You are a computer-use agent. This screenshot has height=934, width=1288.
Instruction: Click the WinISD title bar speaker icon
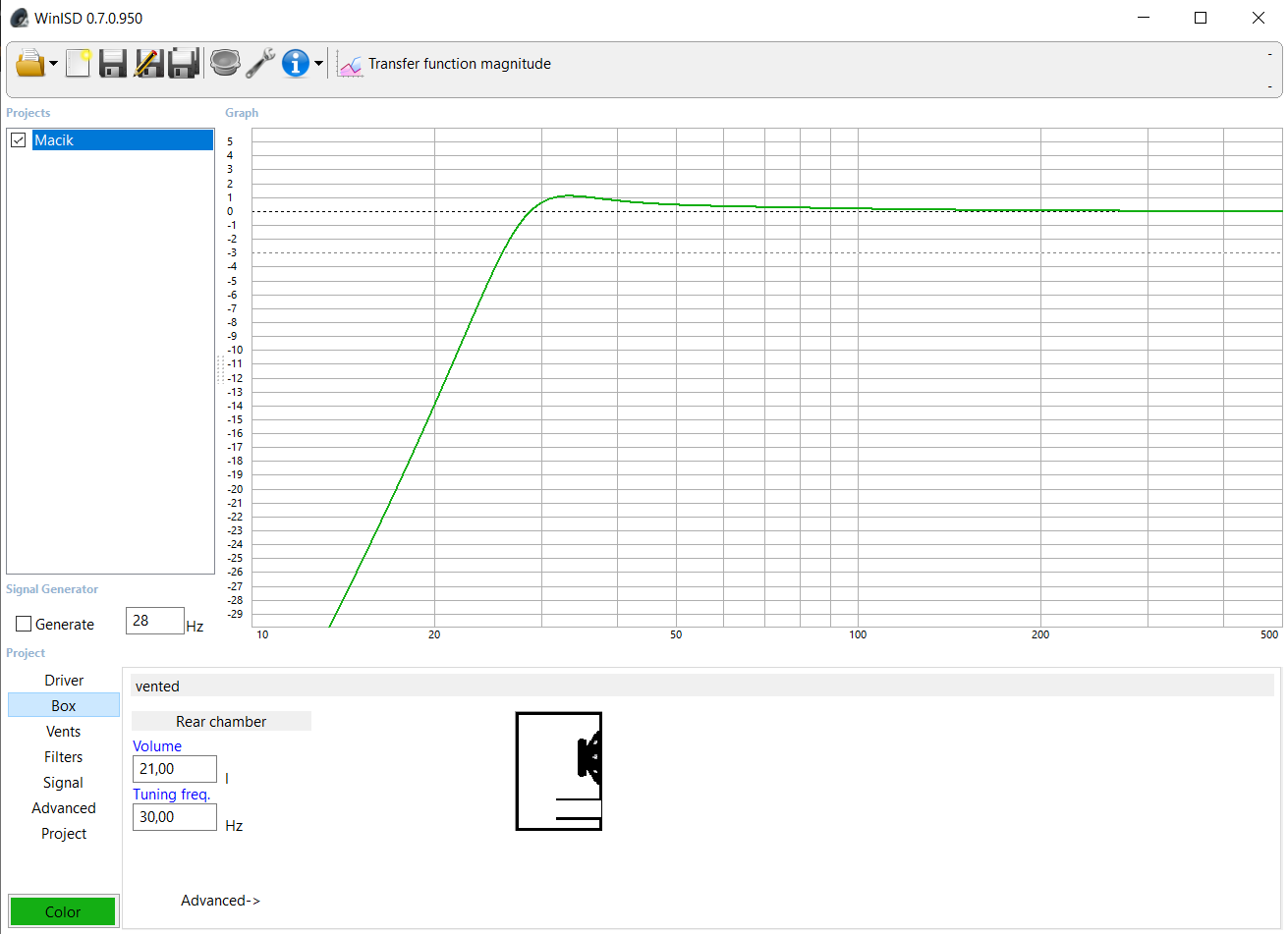point(19,18)
